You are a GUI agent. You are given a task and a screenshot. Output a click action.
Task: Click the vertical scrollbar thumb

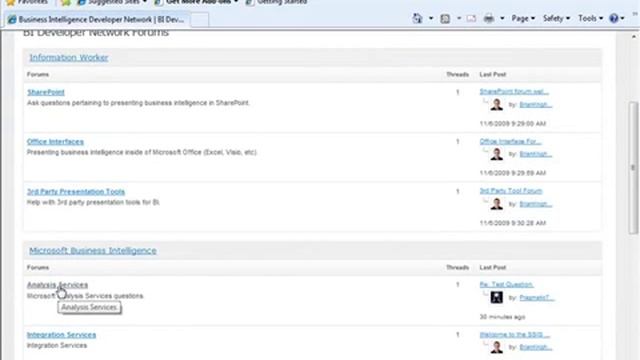coord(633,167)
